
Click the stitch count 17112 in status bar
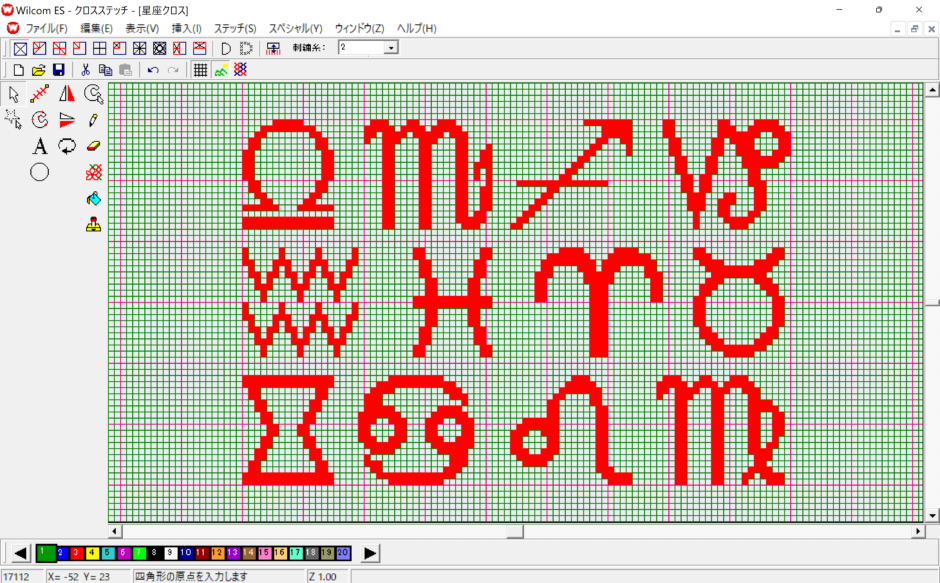16,576
